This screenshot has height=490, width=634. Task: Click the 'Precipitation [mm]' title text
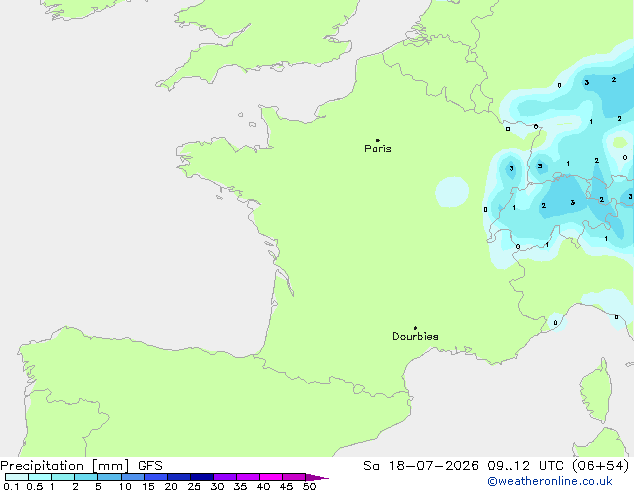(x=65, y=466)
